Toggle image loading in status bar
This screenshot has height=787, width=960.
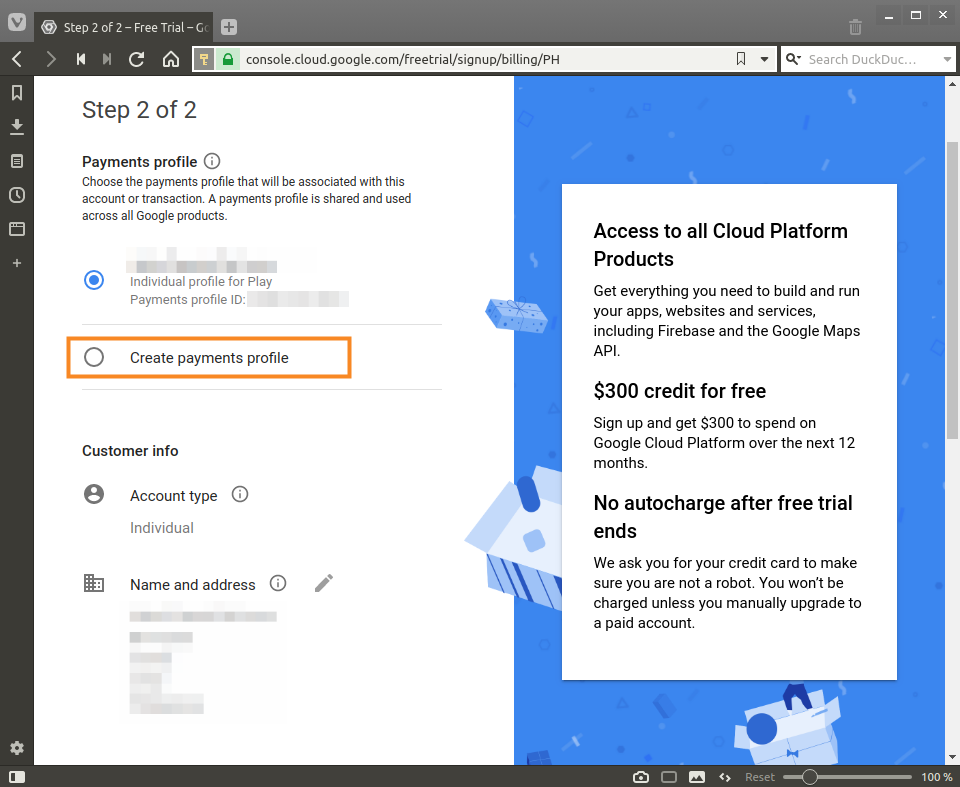click(x=697, y=777)
